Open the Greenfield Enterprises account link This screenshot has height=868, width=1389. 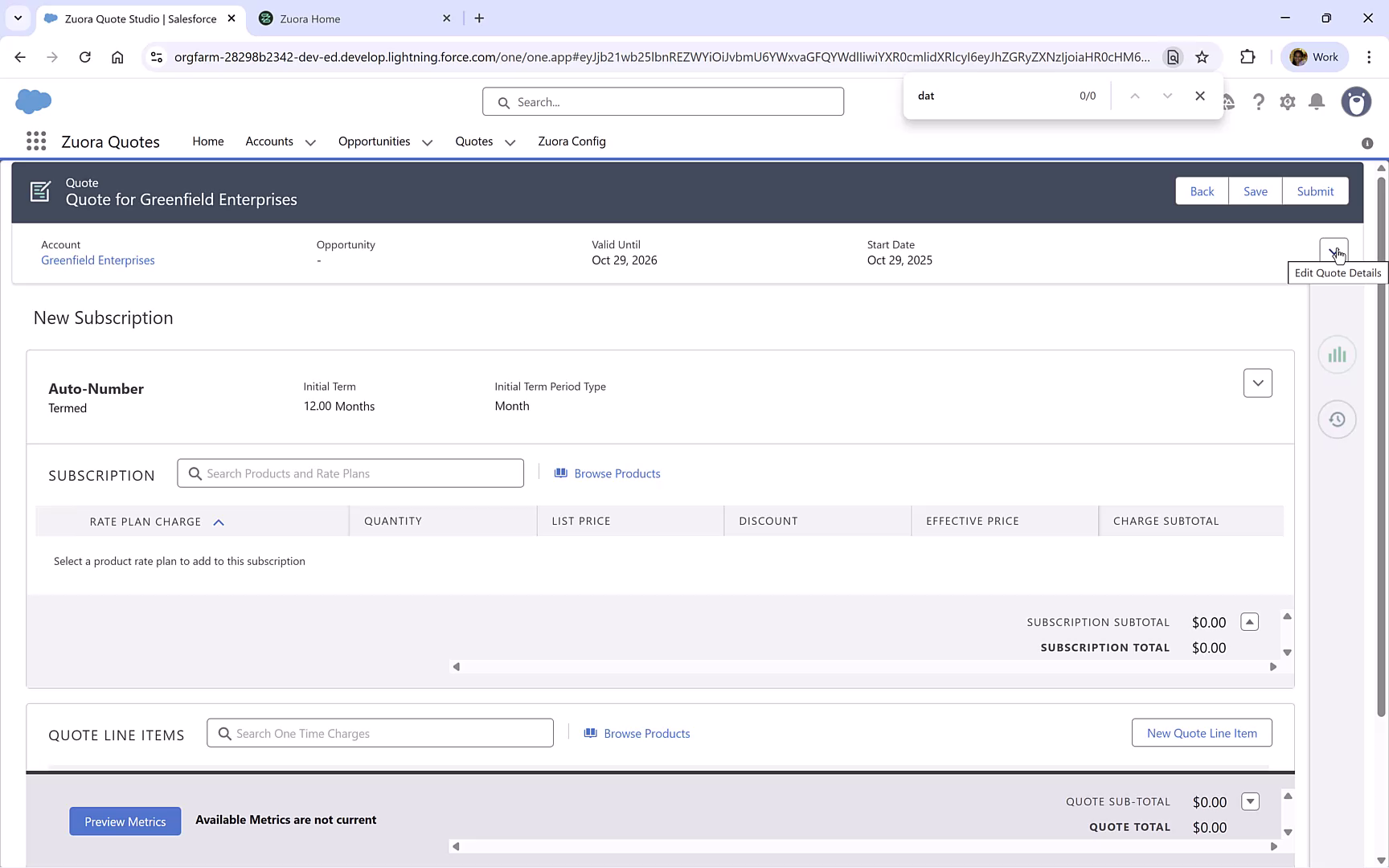(97, 260)
